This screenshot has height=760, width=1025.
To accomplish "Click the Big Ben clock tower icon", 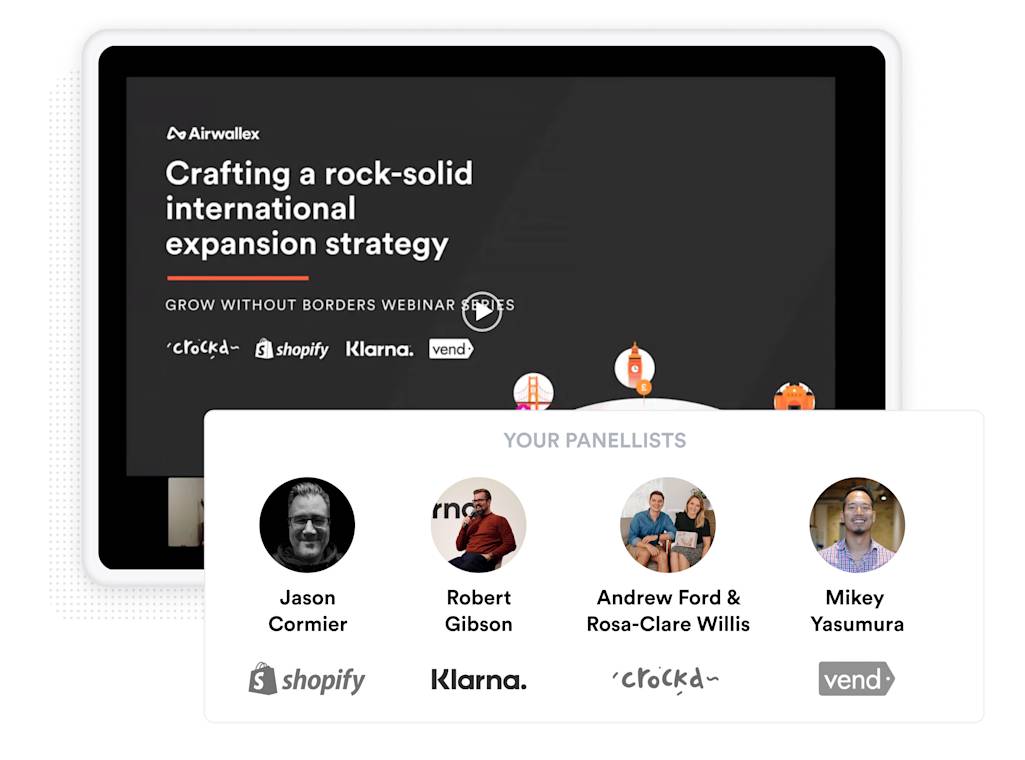I will (635, 369).
